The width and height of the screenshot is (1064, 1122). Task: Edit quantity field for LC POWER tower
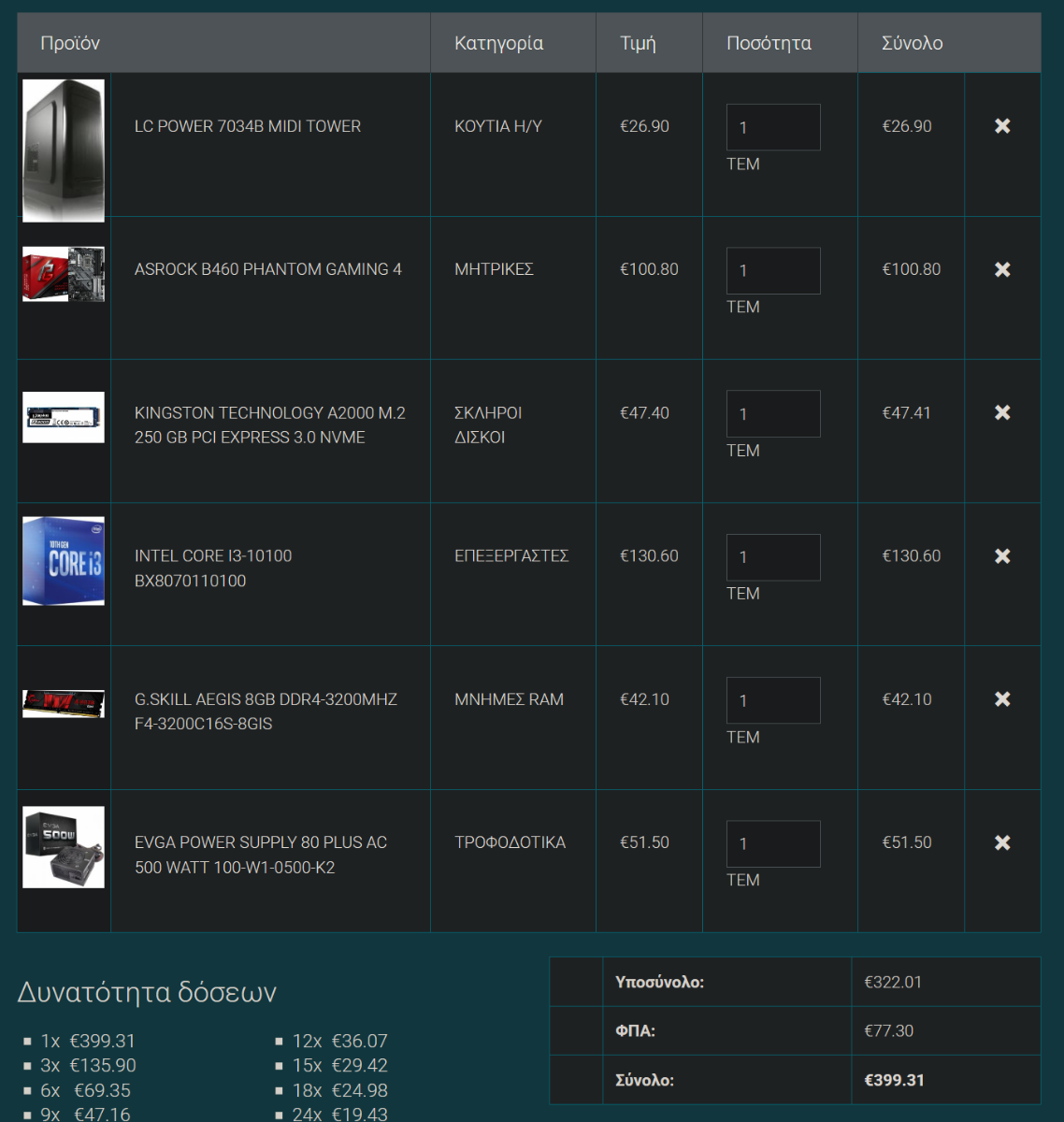tap(773, 127)
